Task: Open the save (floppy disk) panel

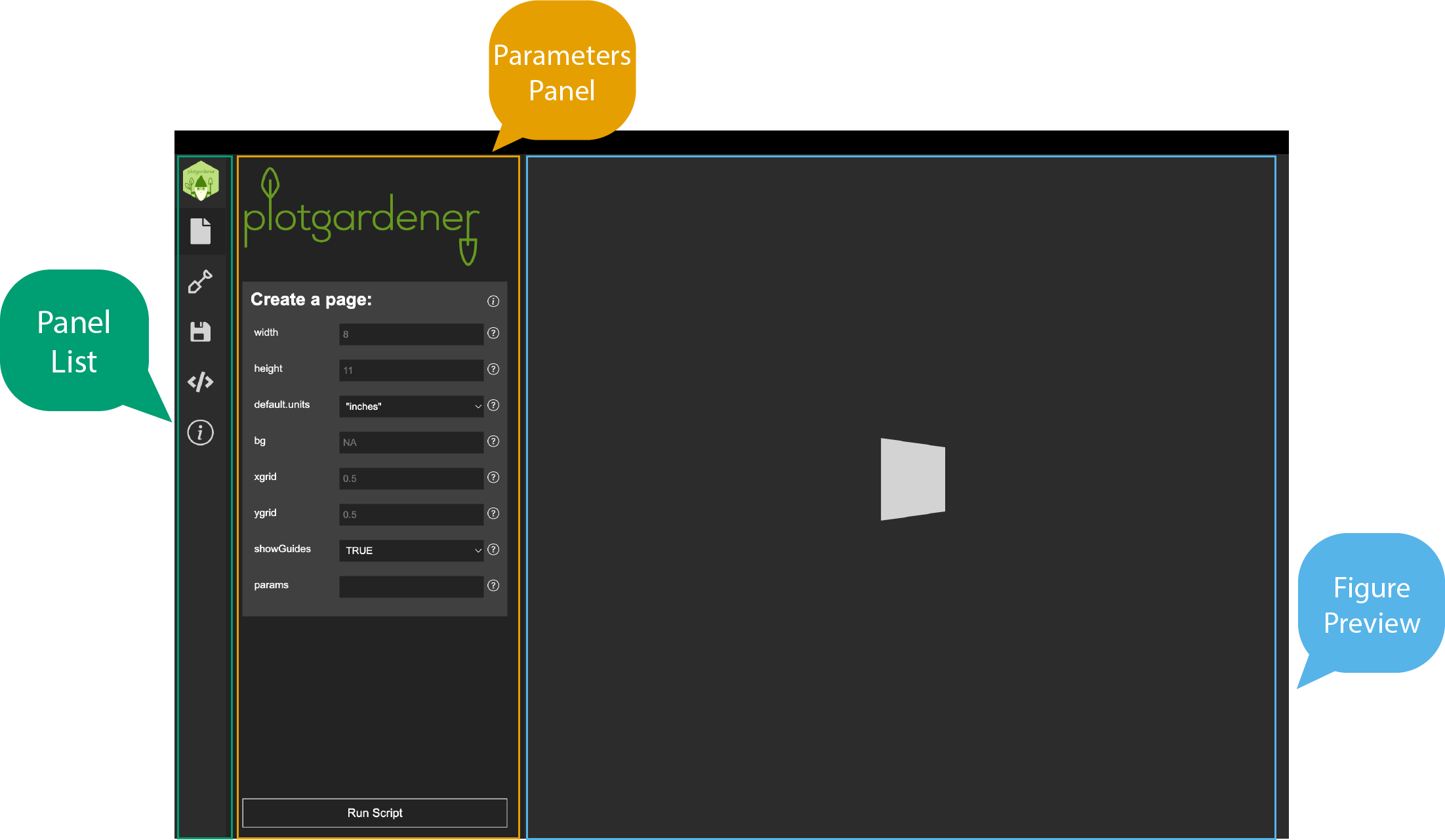Action: coord(201,332)
